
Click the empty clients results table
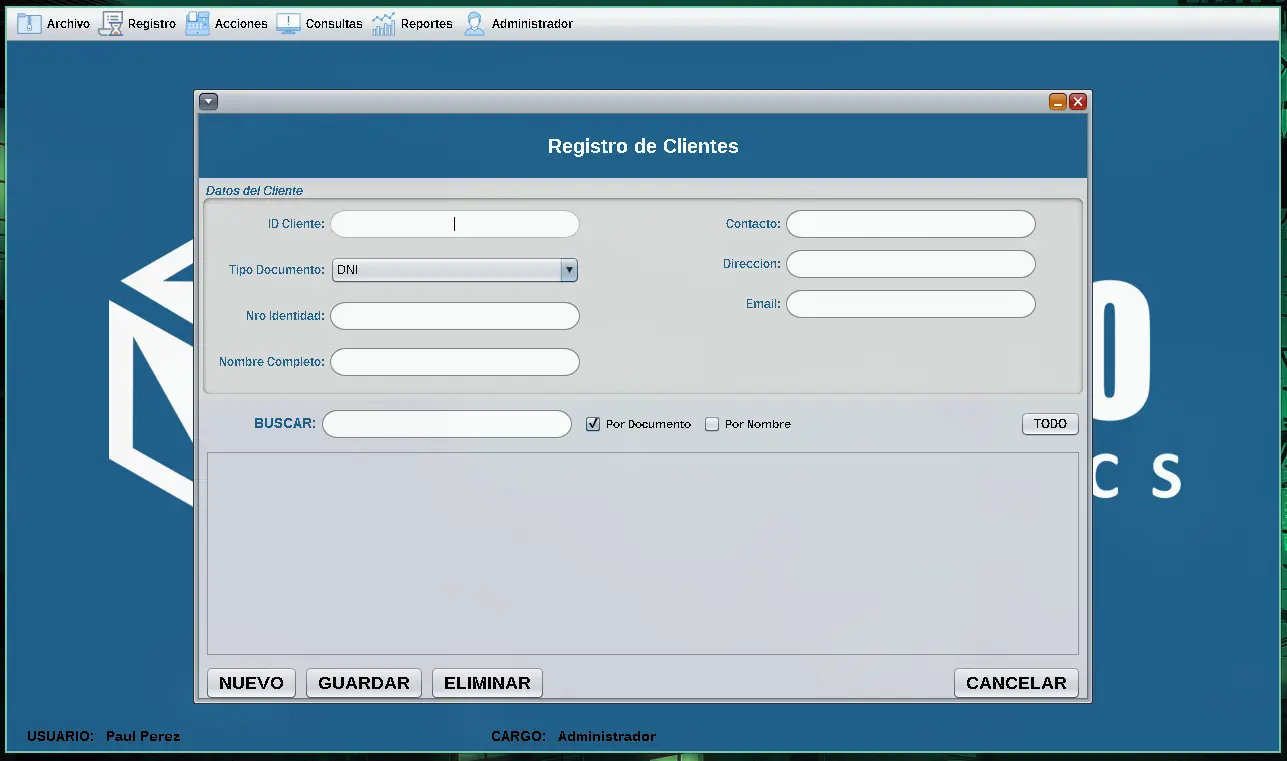coord(643,553)
